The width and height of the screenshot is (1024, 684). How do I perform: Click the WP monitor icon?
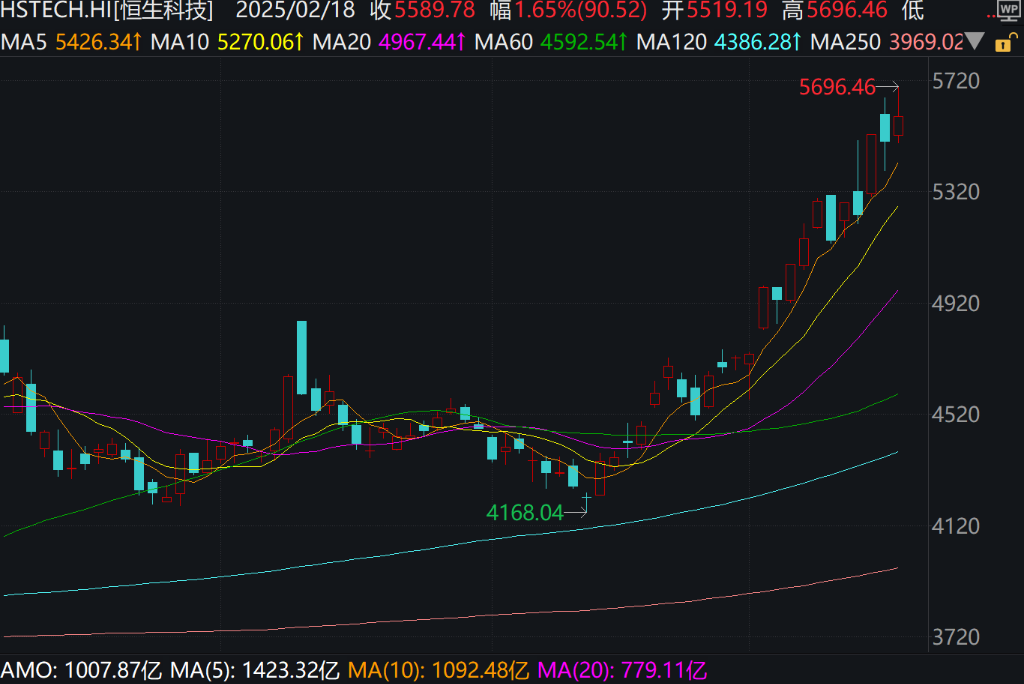tap(1009, 10)
